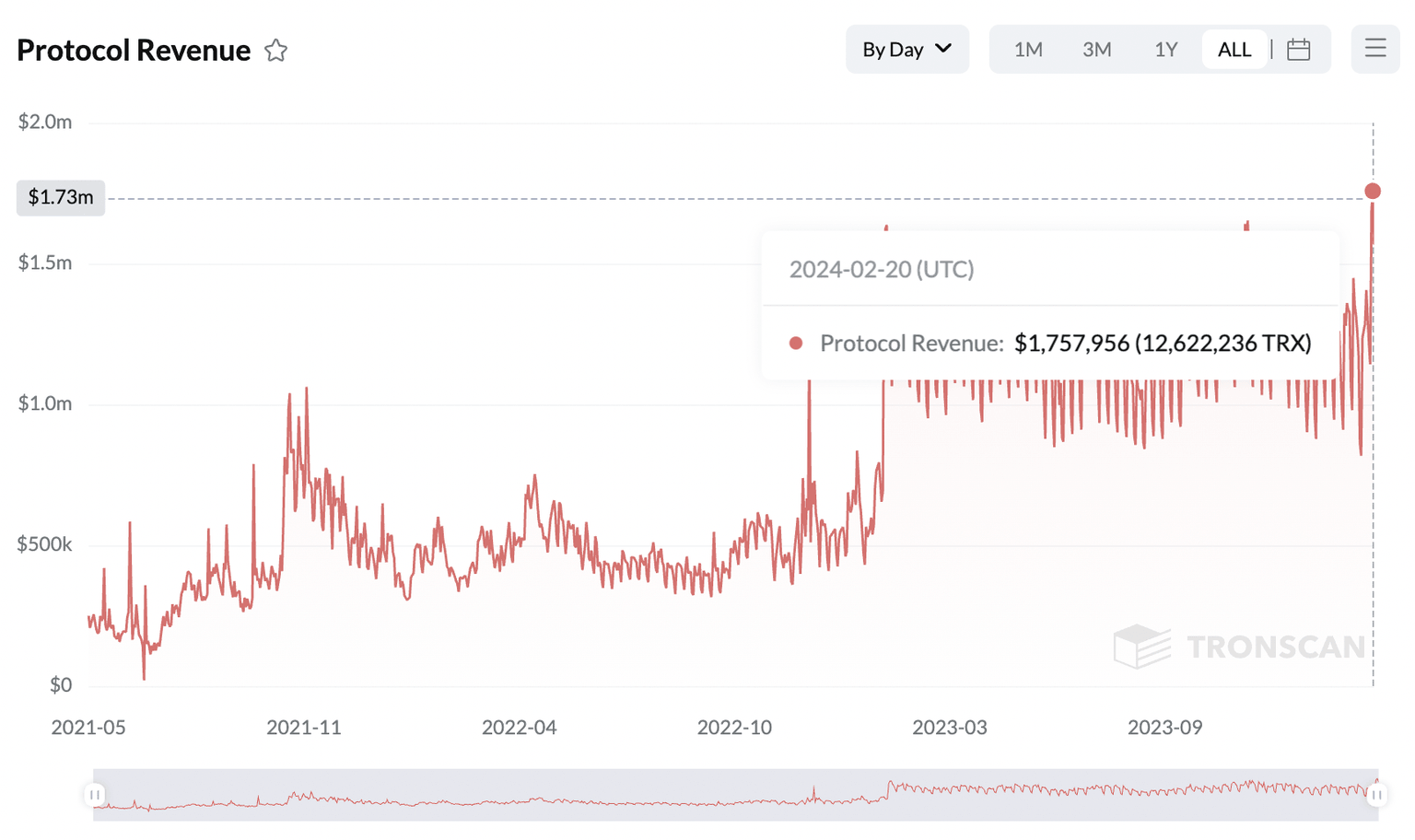Click the 2021-11 x-axis label
Screen dimensions: 1415x840
pyautogui.click(x=304, y=728)
